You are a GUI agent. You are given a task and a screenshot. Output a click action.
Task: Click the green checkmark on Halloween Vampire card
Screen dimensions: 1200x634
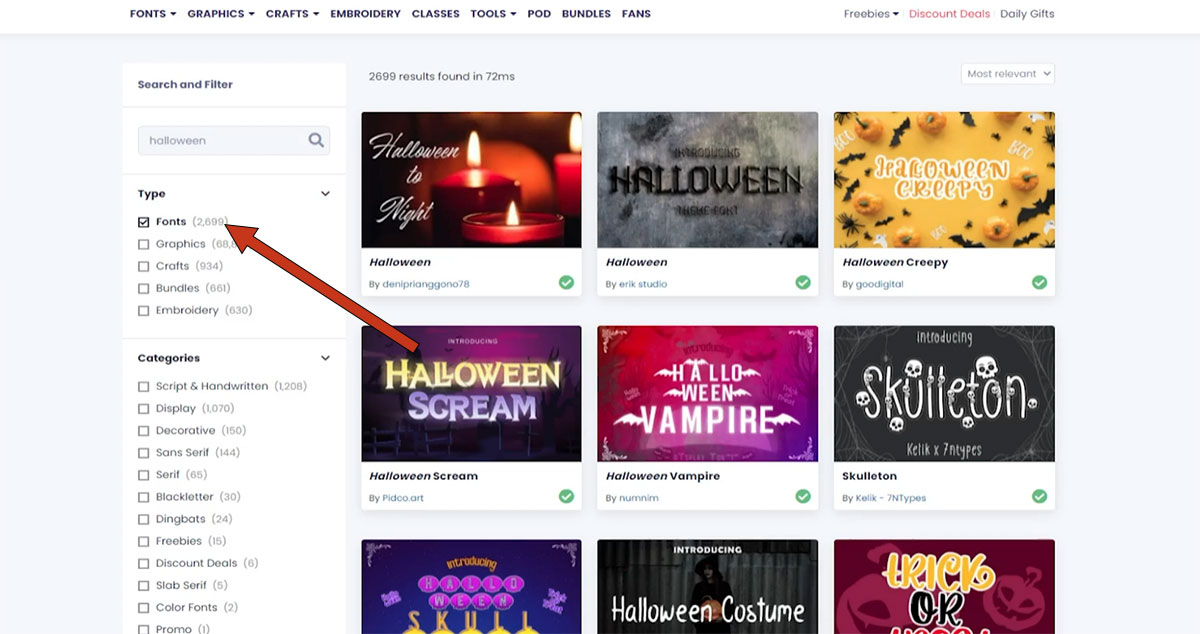(x=803, y=497)
